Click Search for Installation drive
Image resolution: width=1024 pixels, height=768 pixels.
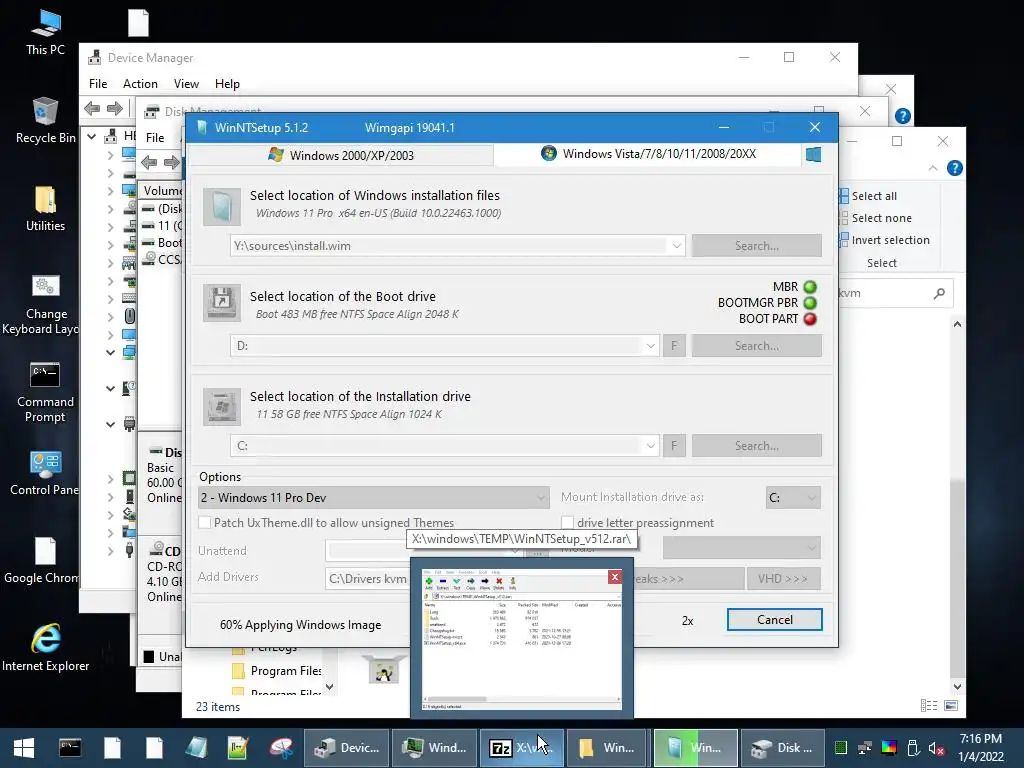(757, 445)
